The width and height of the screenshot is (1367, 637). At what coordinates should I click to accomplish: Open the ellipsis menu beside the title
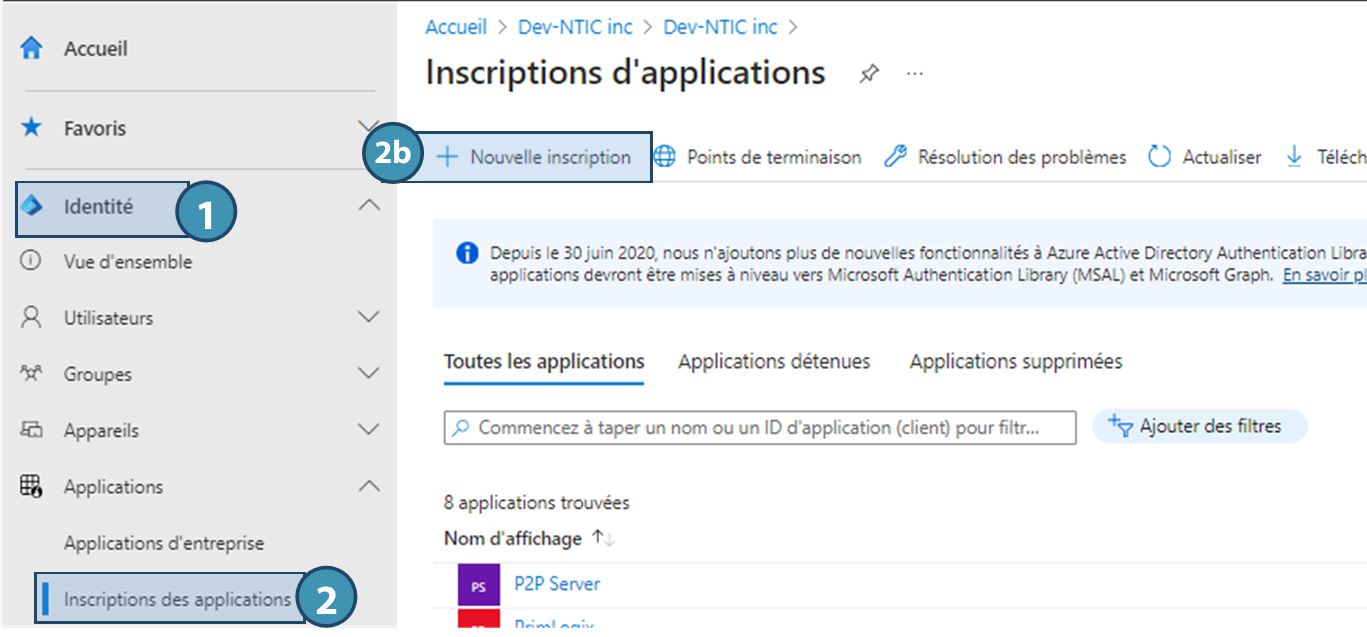tap(914, 74)
